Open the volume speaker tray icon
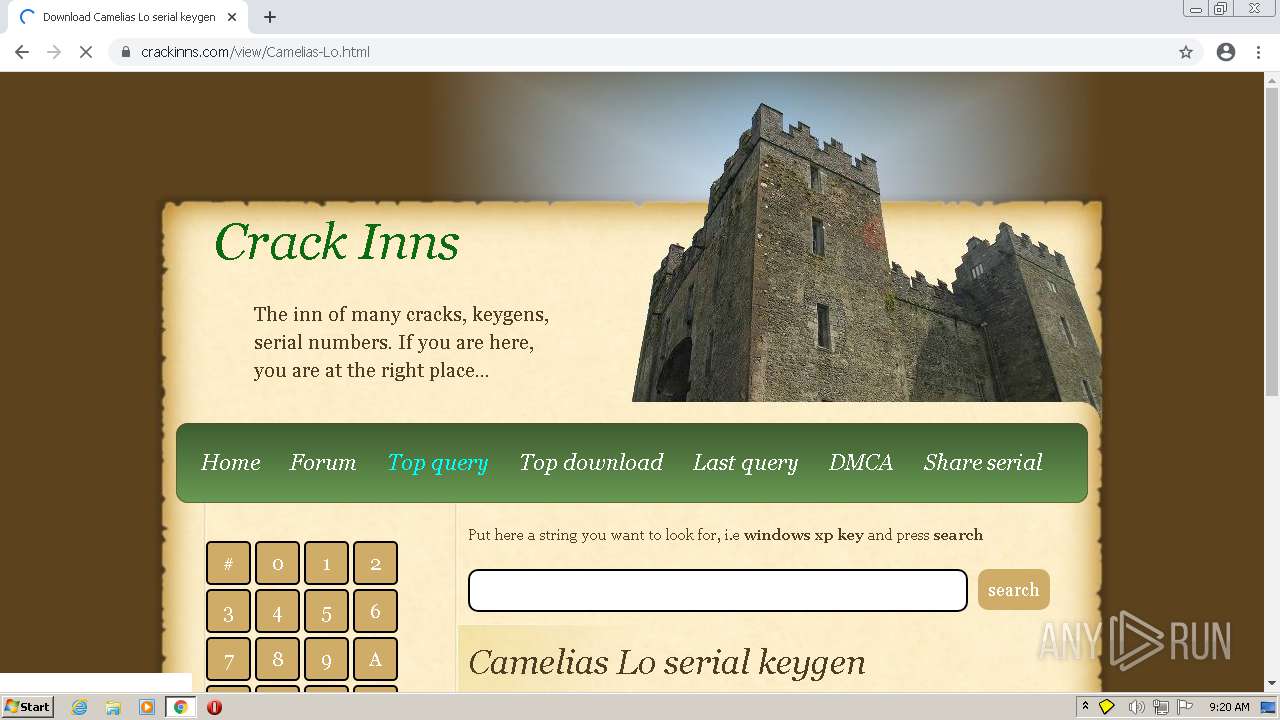The image size is (1280, 720). [1136, 707]
